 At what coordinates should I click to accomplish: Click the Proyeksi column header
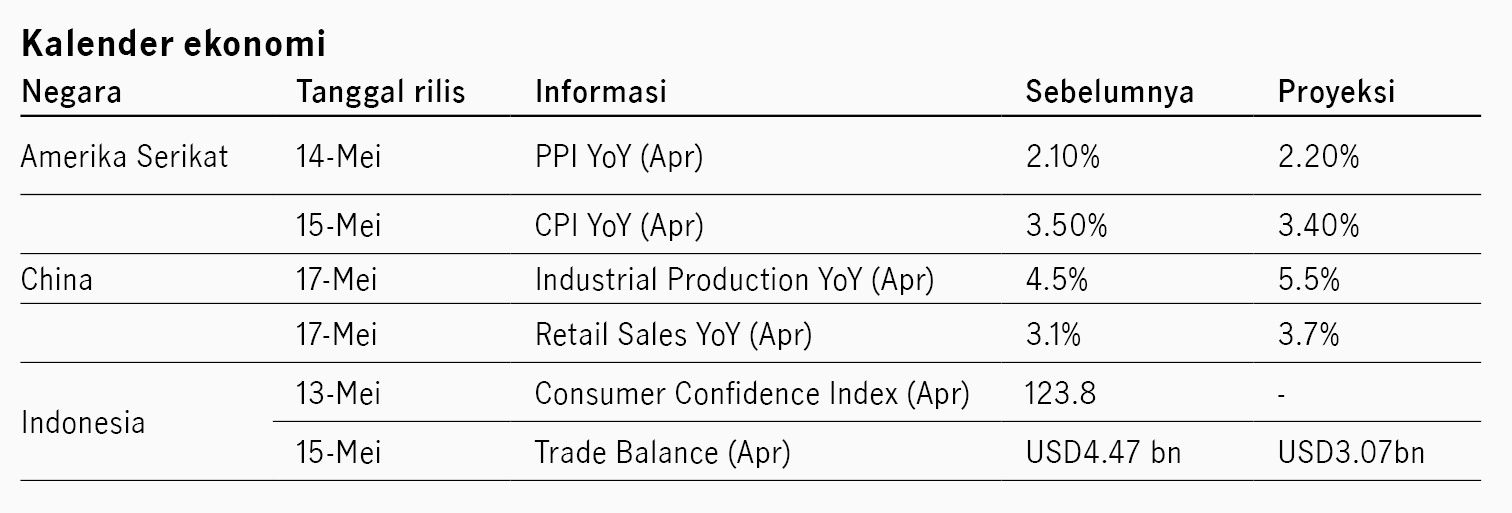1336,92
